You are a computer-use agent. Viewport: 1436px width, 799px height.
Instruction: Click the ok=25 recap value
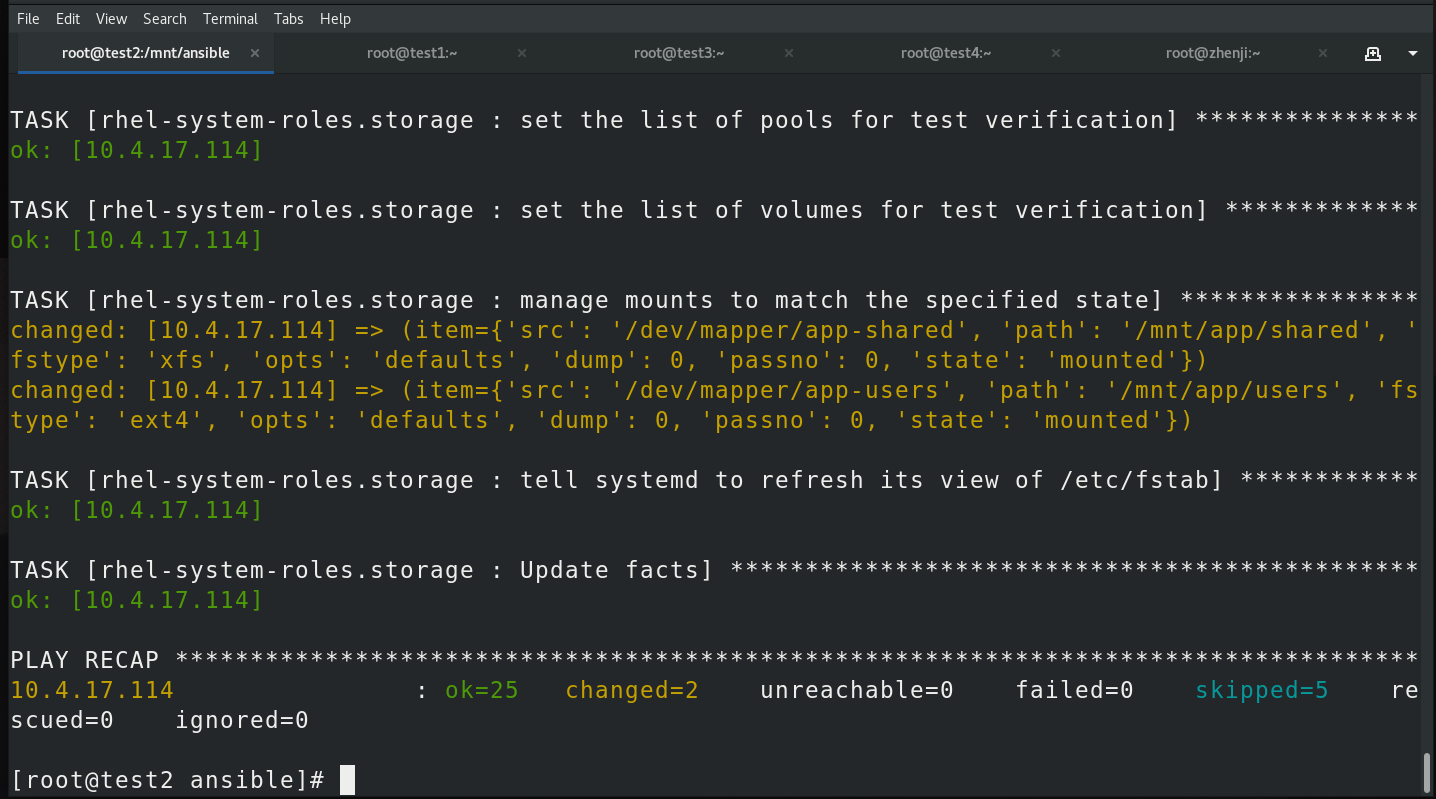482,690
